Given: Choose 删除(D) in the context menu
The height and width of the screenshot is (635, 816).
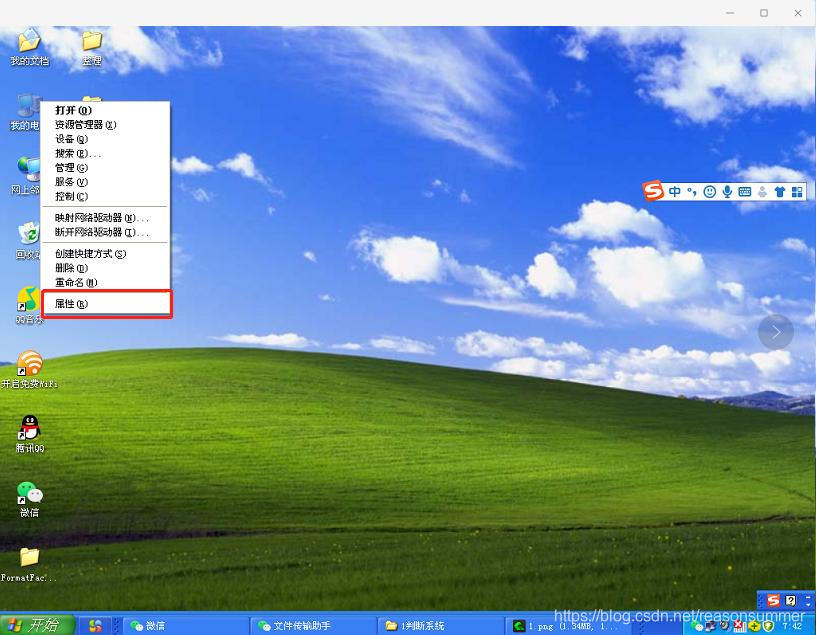Looking at the screenshot, I should (105, 268).
